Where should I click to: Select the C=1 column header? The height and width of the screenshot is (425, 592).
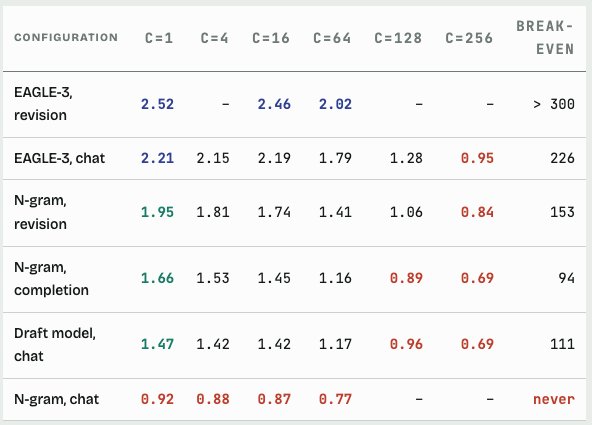[159, 38]
